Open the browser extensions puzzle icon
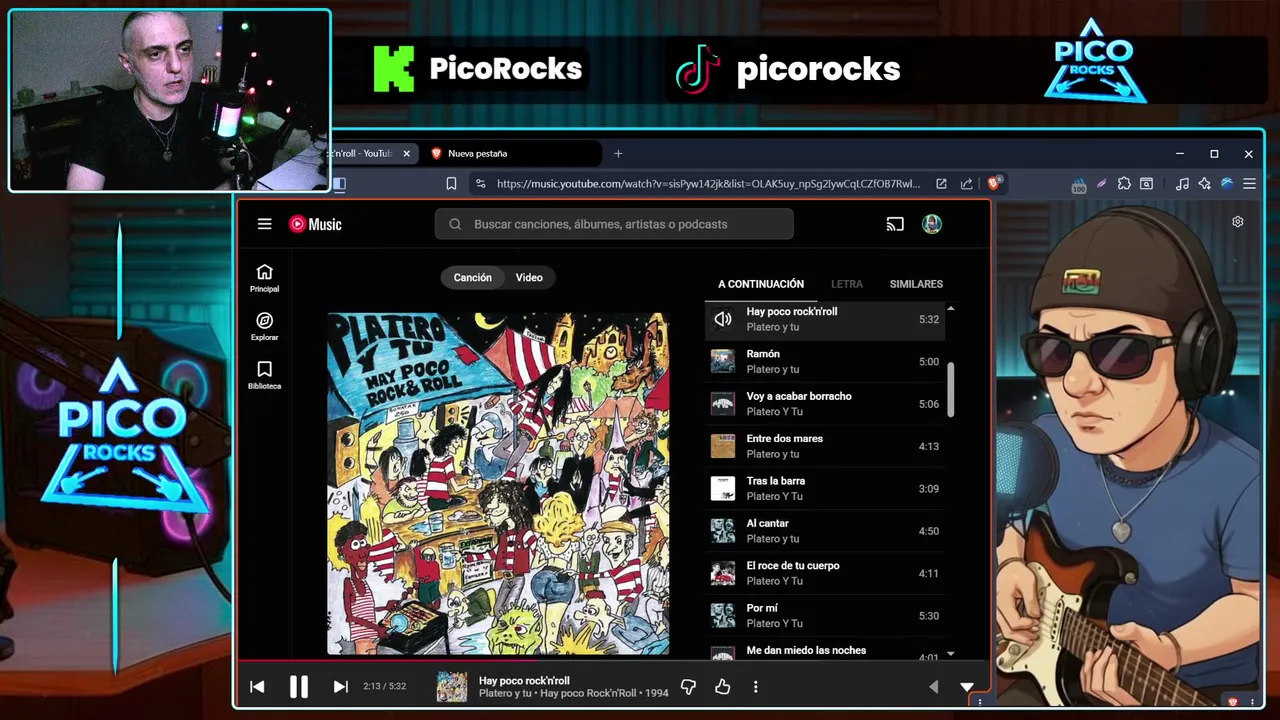1280x720 pixels. (1124, 184)
